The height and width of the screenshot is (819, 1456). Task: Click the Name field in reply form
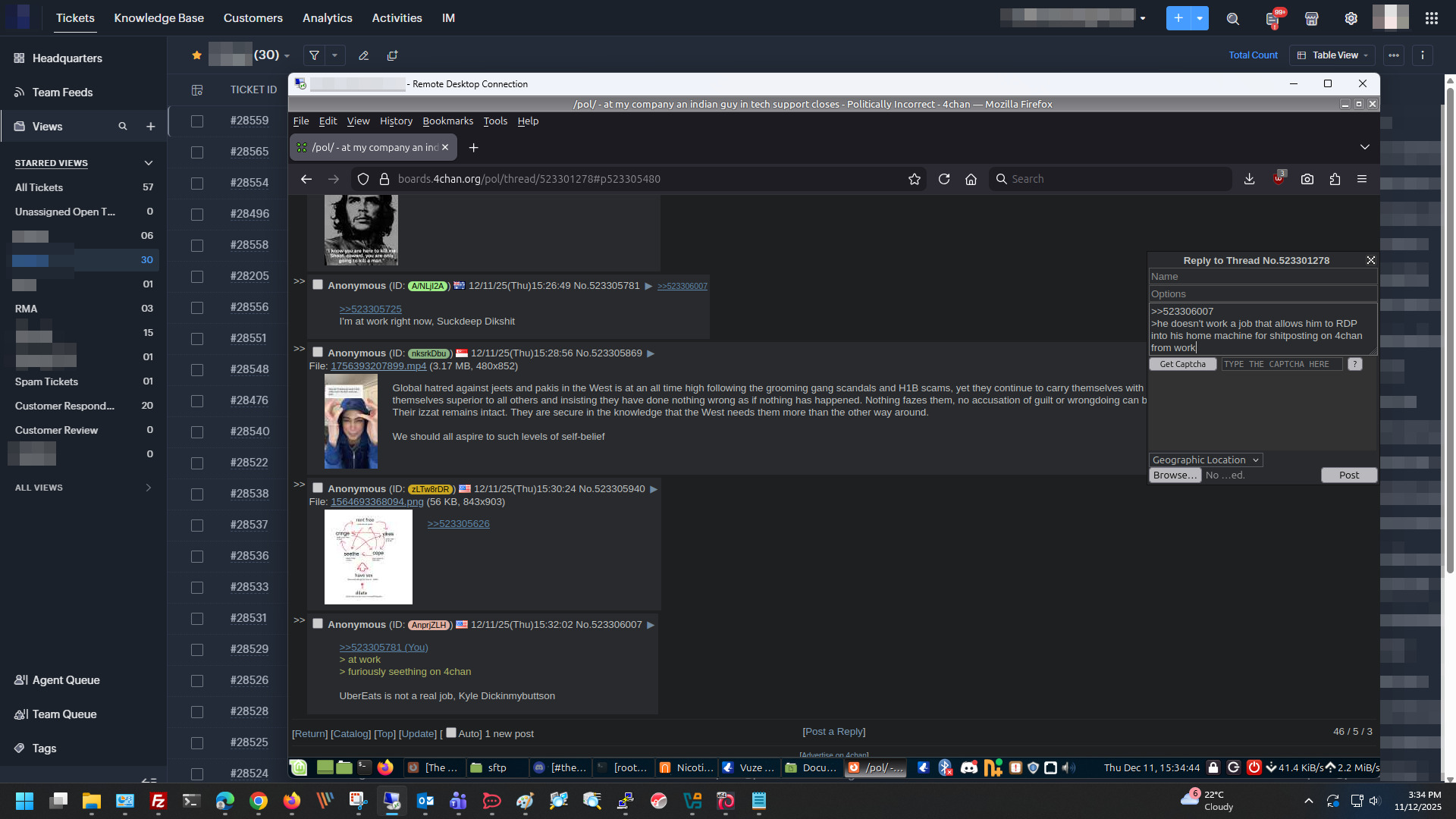(1262, 277)
